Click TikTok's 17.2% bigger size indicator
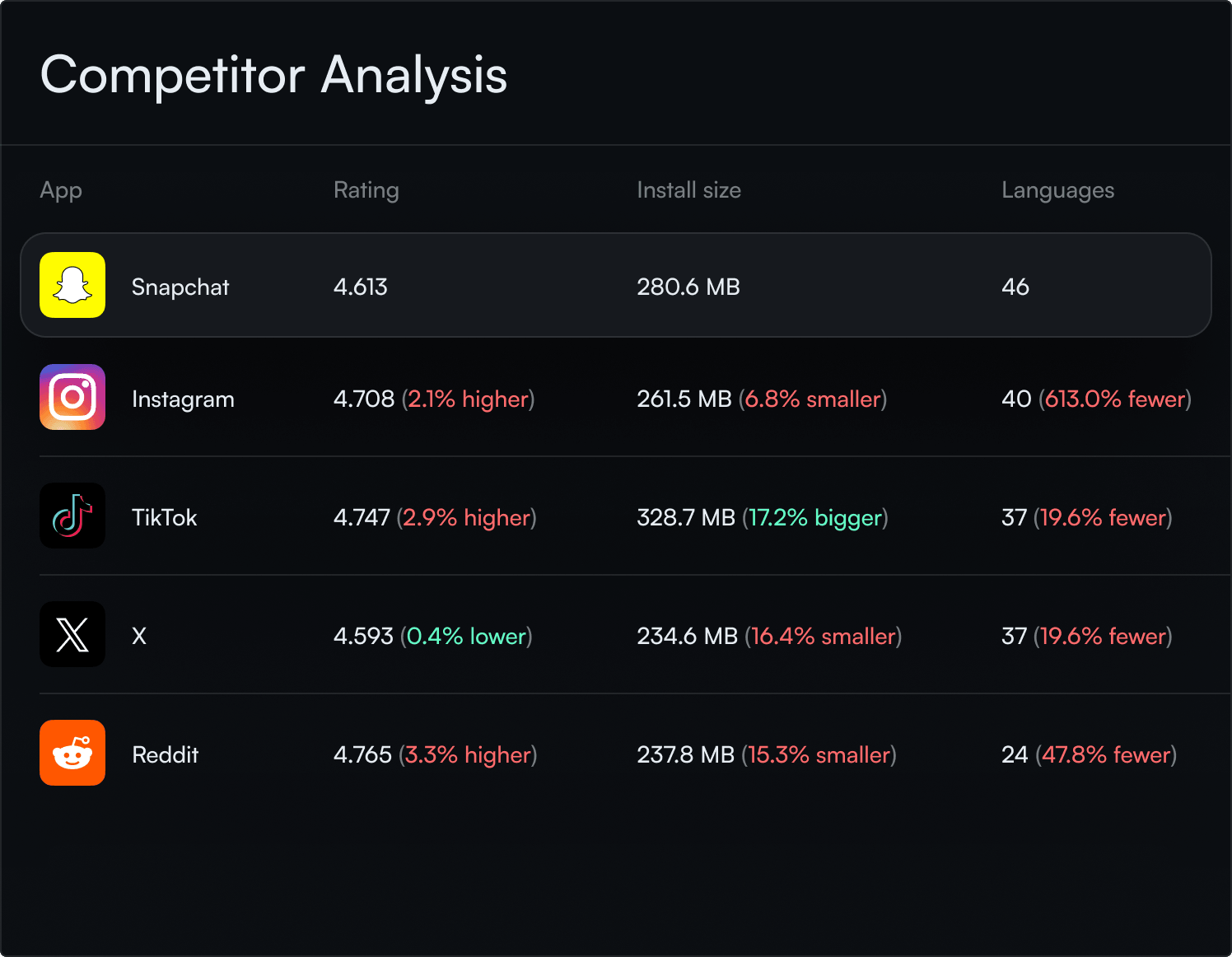Viewport: 1232px width, 957px height. (x=816, y=517)
